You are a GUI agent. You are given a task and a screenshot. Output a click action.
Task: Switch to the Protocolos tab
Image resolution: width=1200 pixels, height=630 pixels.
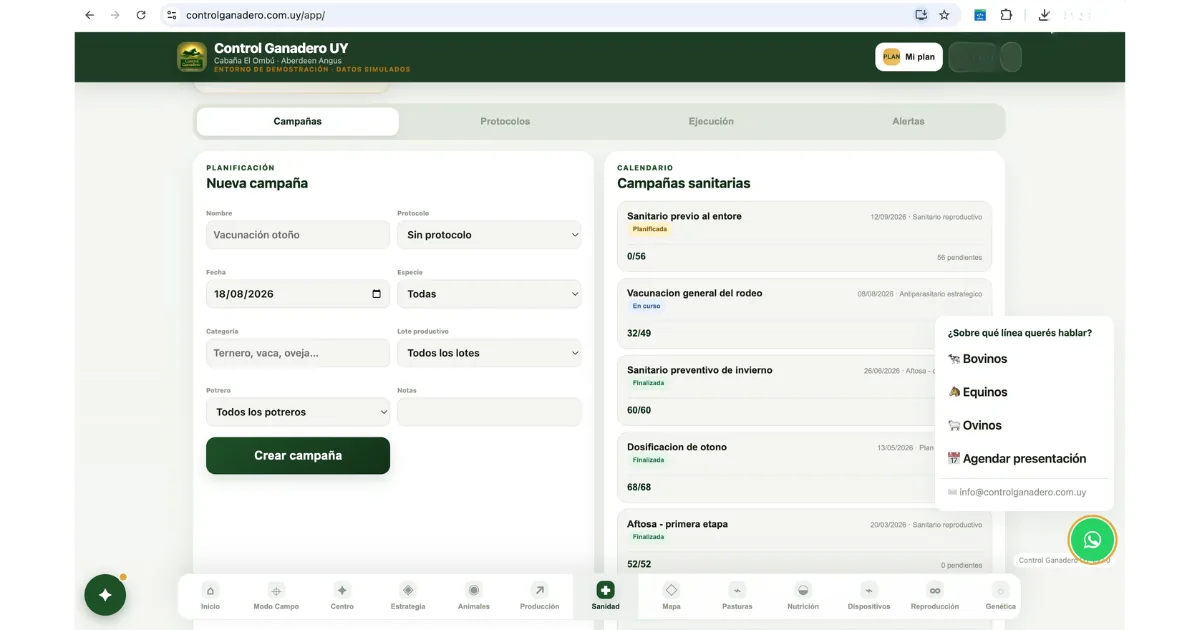coord(505,121)
